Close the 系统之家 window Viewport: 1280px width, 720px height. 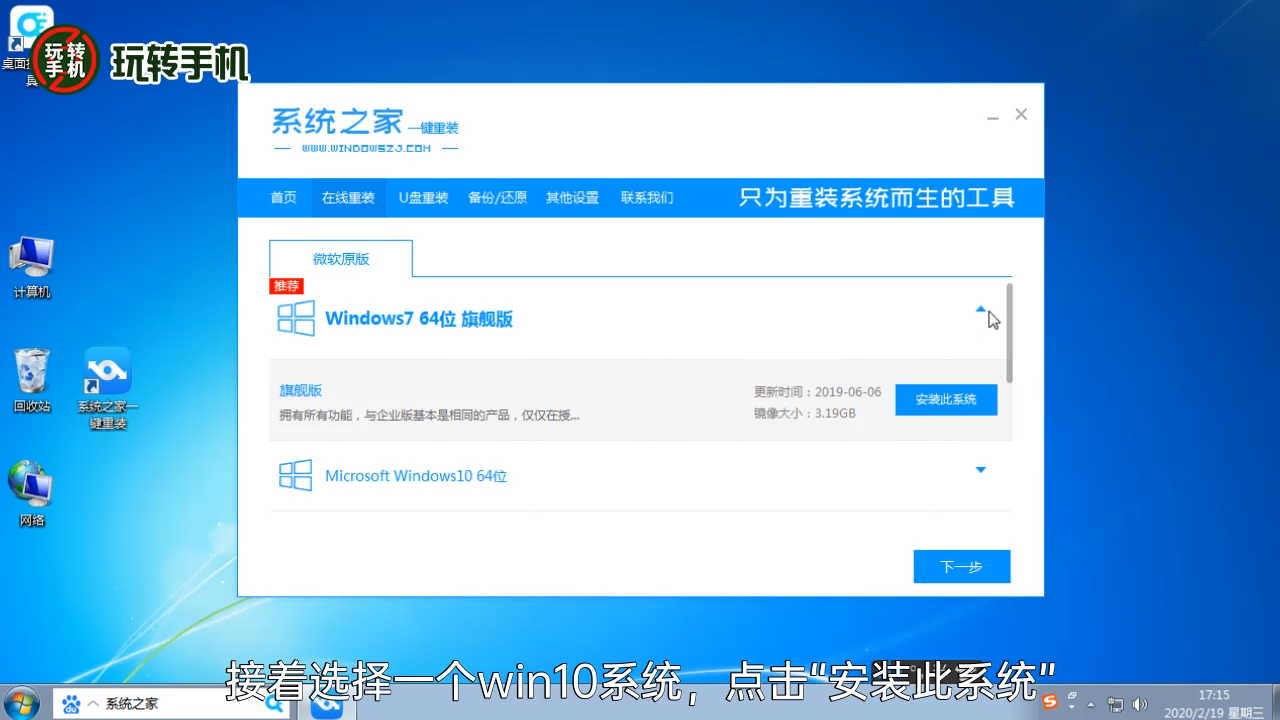pos(1021,115)
